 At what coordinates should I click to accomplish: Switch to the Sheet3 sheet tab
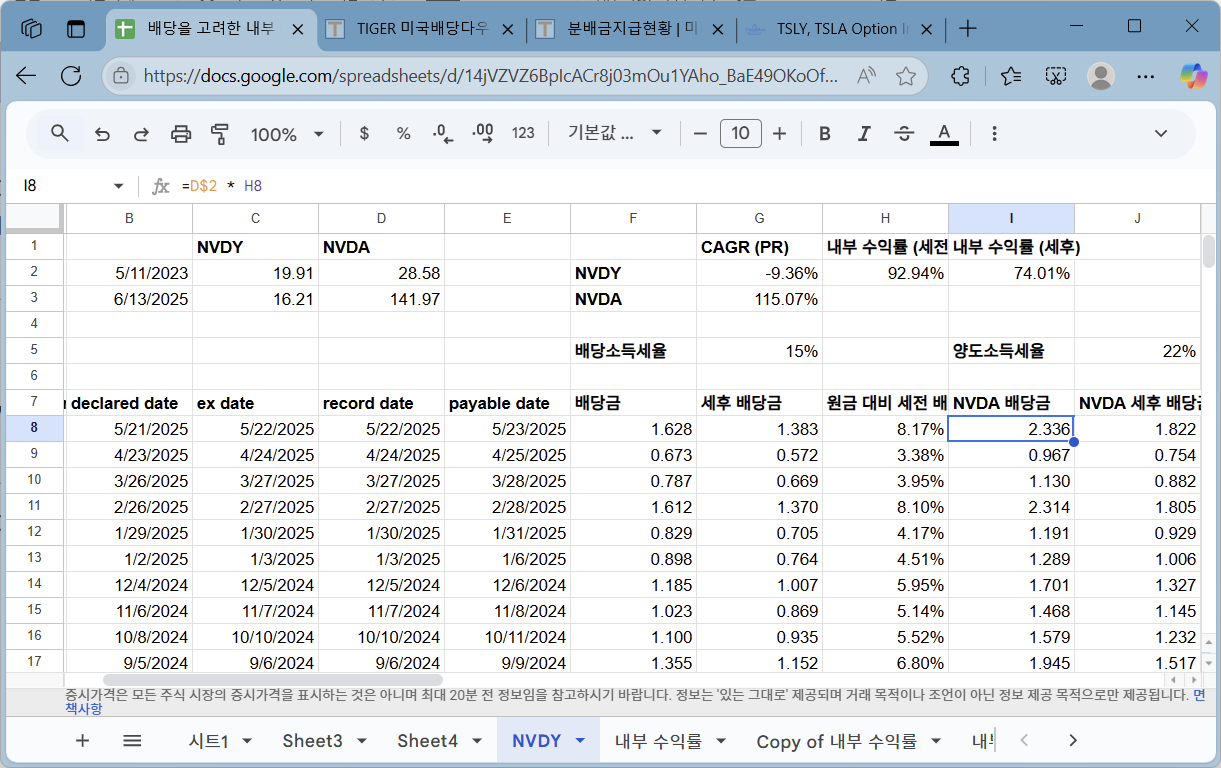pos(312,741)
